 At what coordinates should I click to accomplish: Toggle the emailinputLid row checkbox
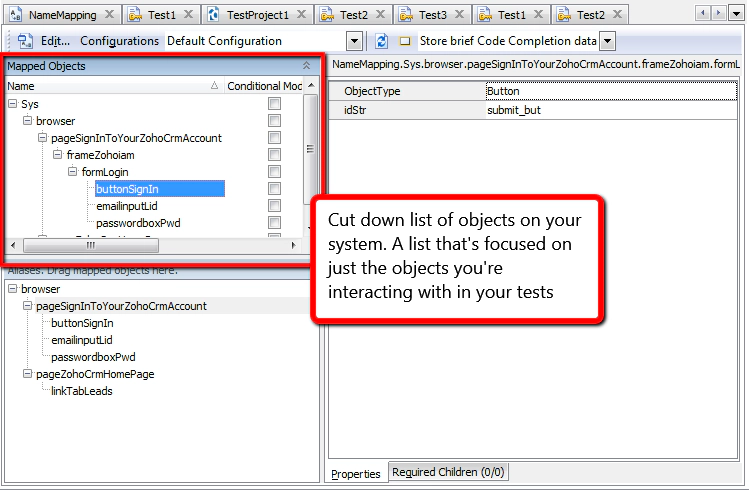pos(274,205)
